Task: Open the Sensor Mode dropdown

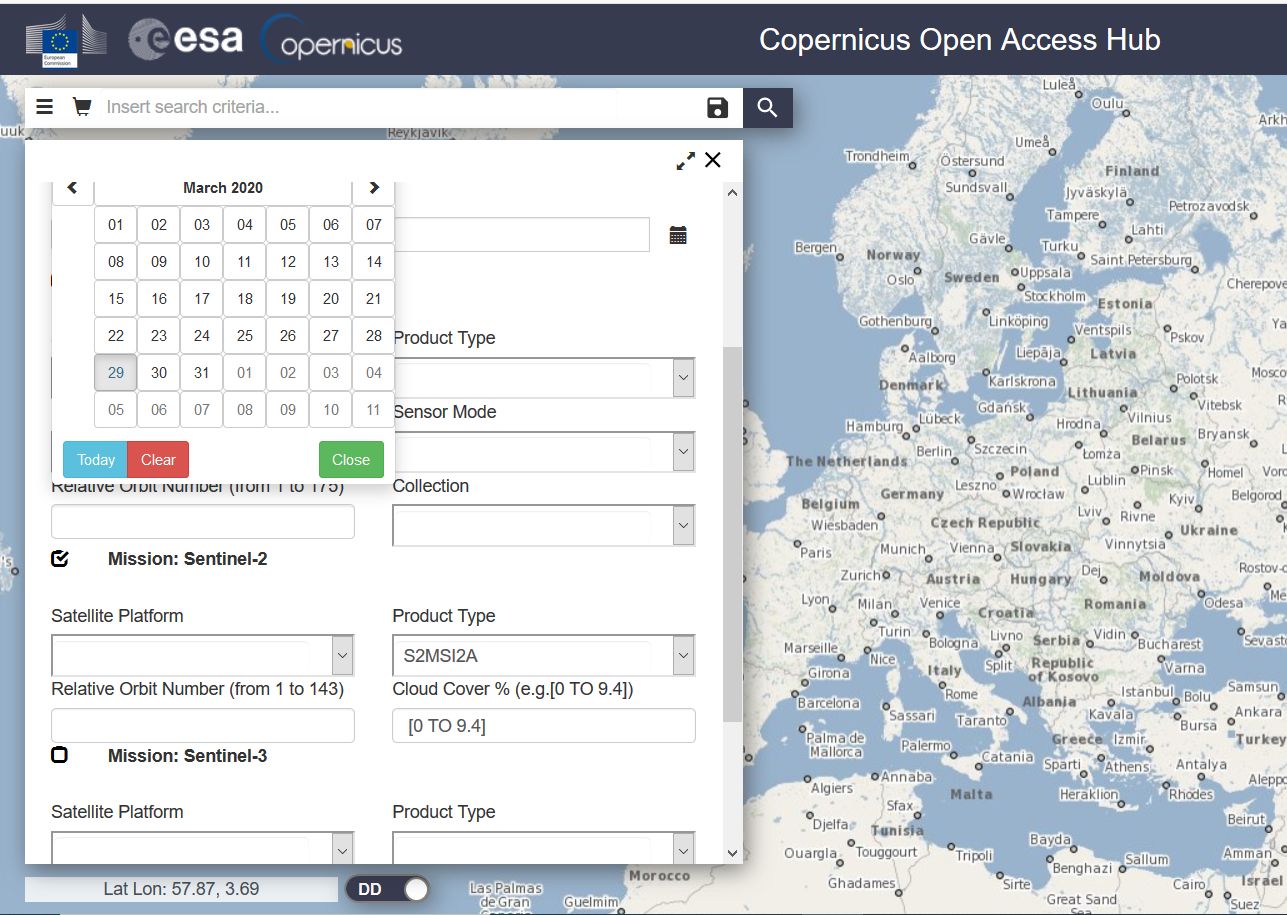Action: click(x=544, y=452)
